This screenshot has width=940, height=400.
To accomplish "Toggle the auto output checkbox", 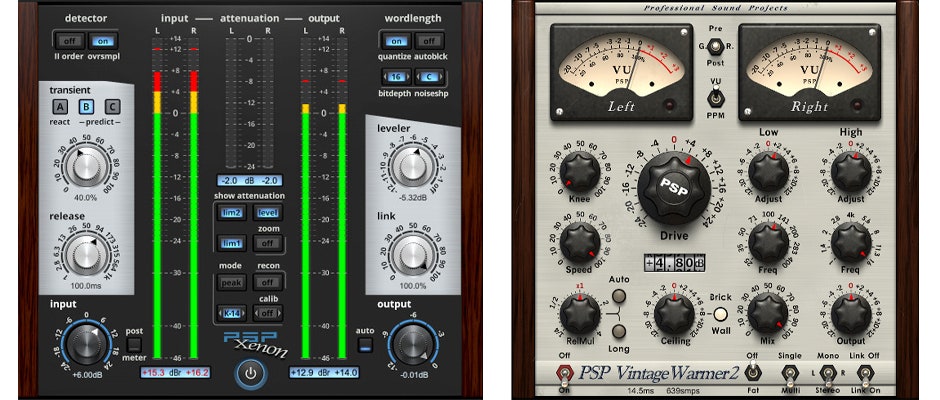I will [x=365, y=346].
